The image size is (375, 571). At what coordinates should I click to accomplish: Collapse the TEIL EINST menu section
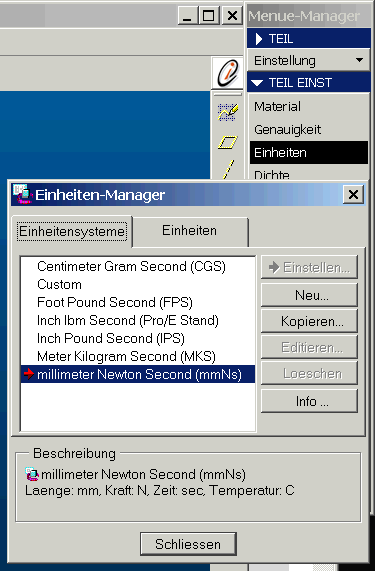pos(309,83)
